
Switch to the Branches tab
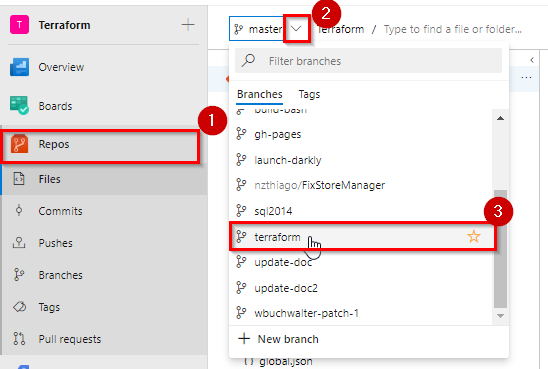(260, 94)
